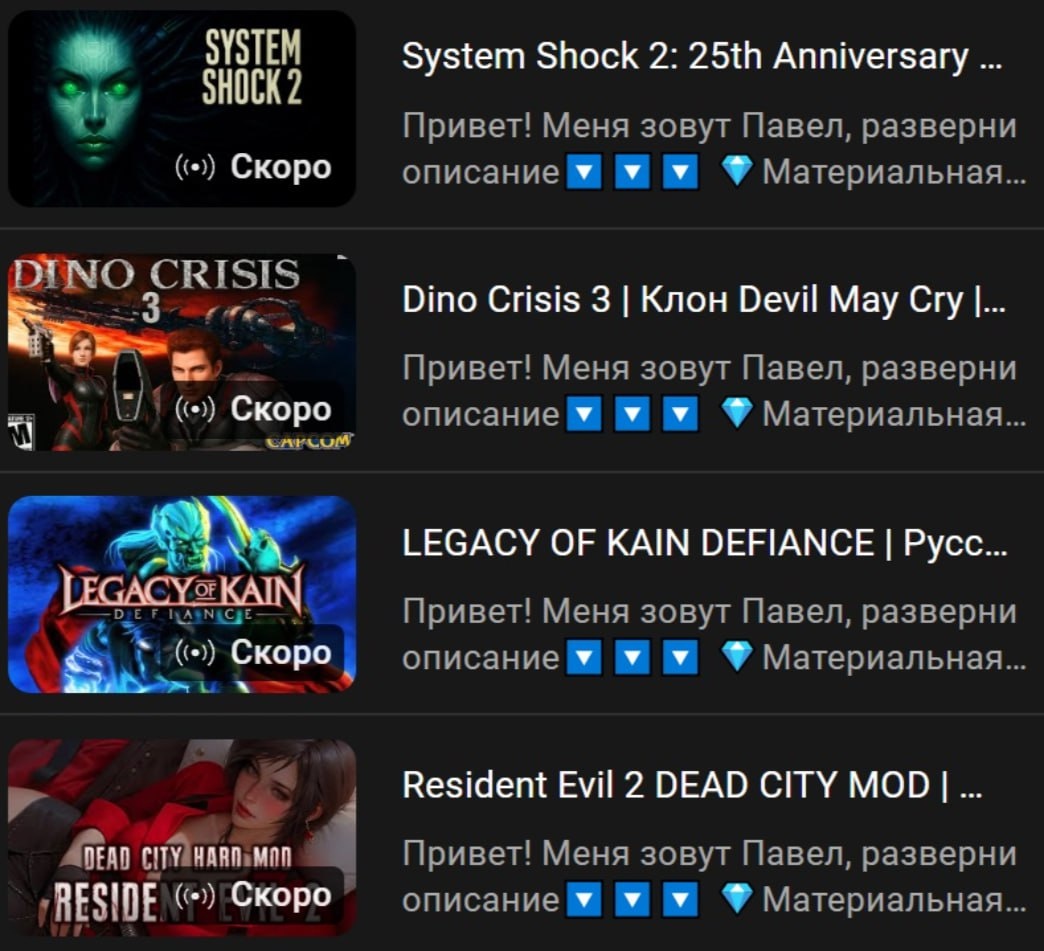Open the Legacy of Kain Defiance thumbnail
The image size is (1044, 951).
pos(182,594)
